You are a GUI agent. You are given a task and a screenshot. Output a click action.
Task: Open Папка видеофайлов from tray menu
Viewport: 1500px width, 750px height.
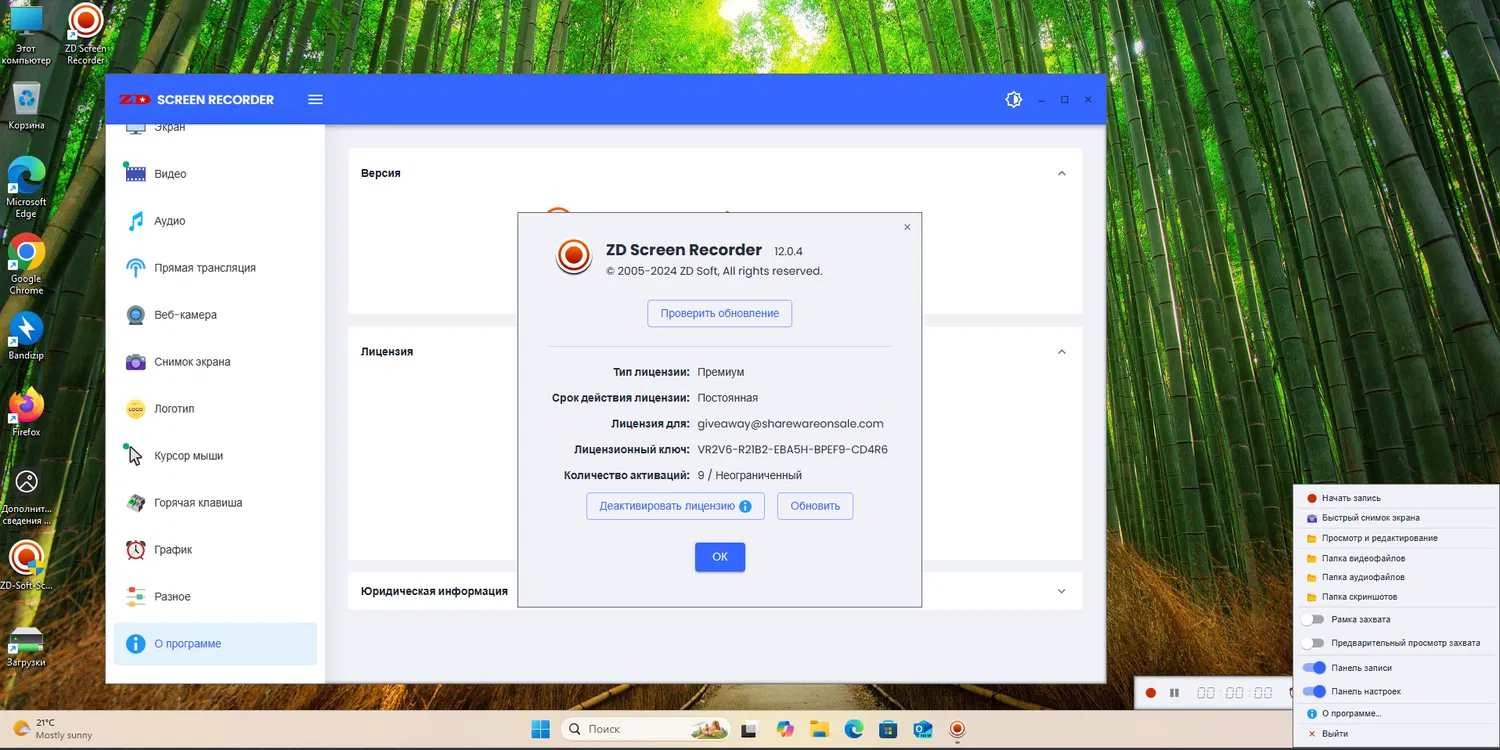(1396, 558)
